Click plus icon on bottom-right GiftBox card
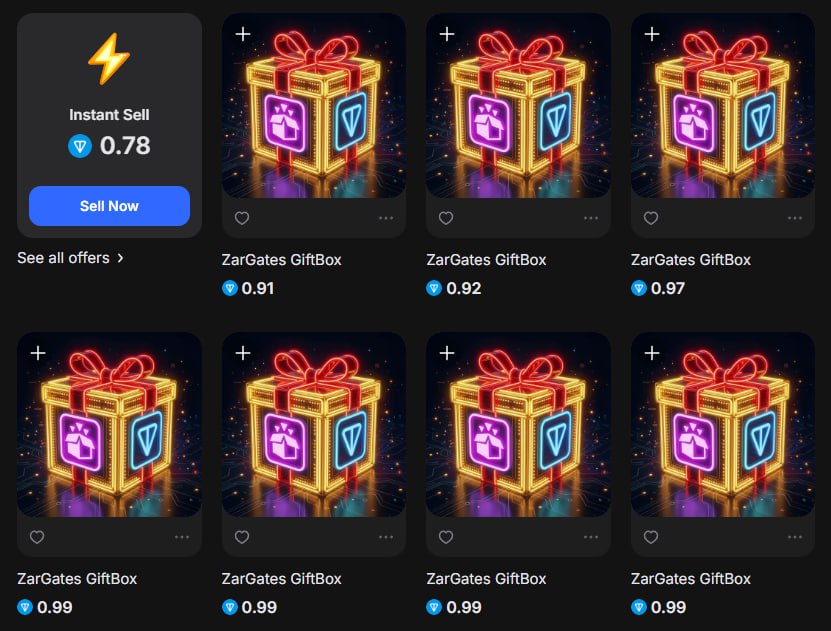The width and height of the screenshot is (831, 631). point(652,353)
